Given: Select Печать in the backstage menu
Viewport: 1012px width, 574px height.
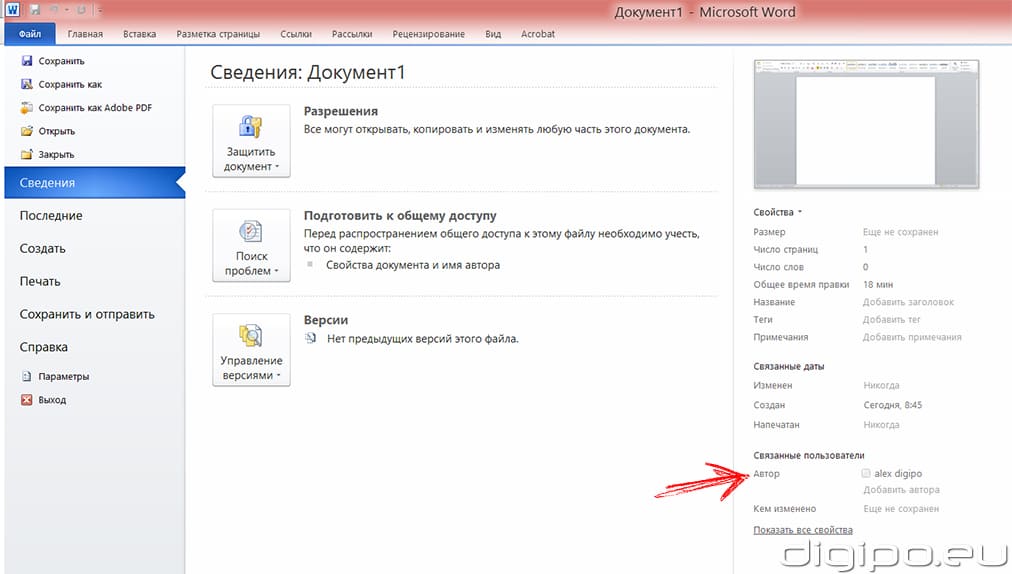Looking at the screenshot, I should tap(40, 281).
